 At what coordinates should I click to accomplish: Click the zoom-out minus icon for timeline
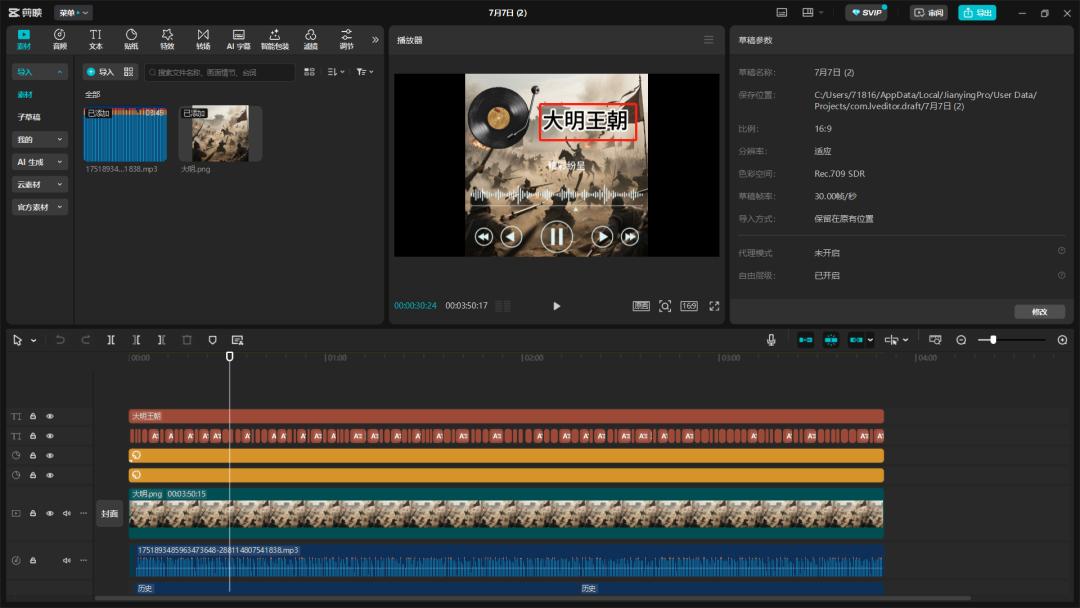click(961, 340)
